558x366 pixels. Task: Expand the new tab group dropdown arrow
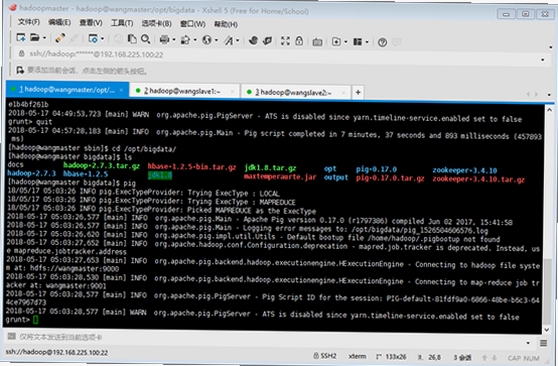click(x=346, y=42)
